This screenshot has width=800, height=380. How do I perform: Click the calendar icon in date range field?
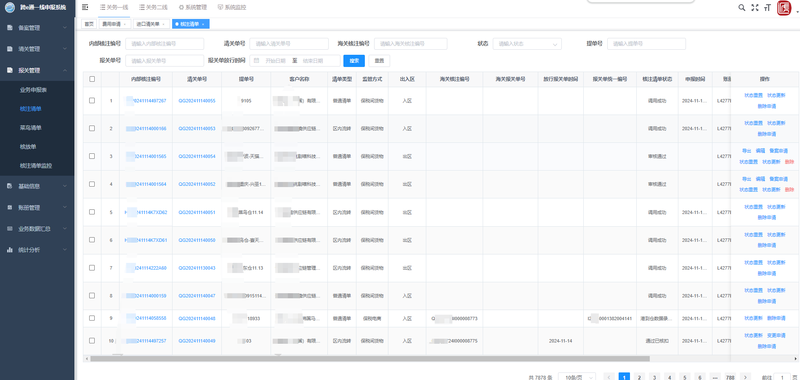click(257, 61)
